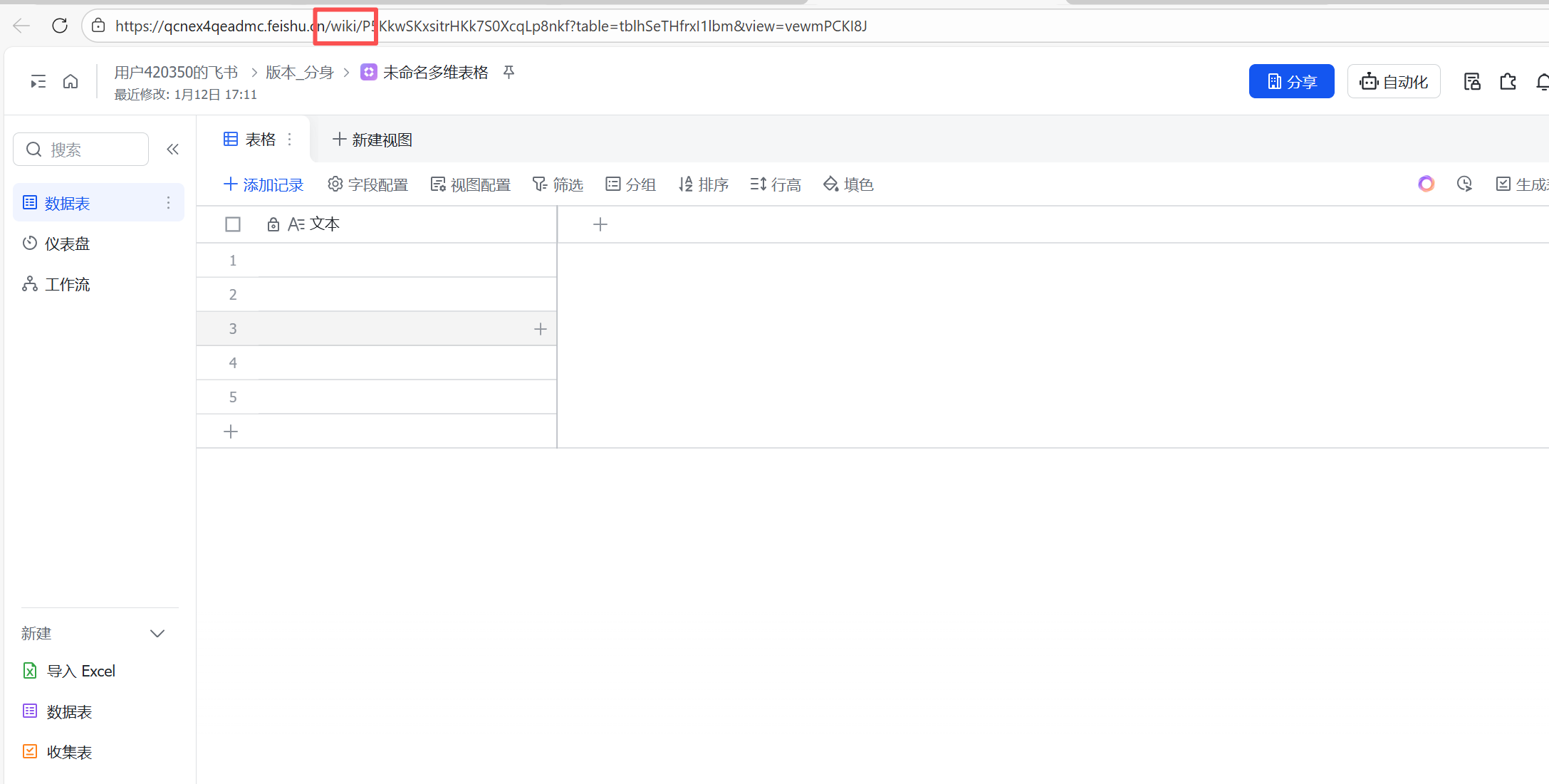
Task: Toggle the sidebar outline icon
Action: pyautogui.click(x=38, y=82)
